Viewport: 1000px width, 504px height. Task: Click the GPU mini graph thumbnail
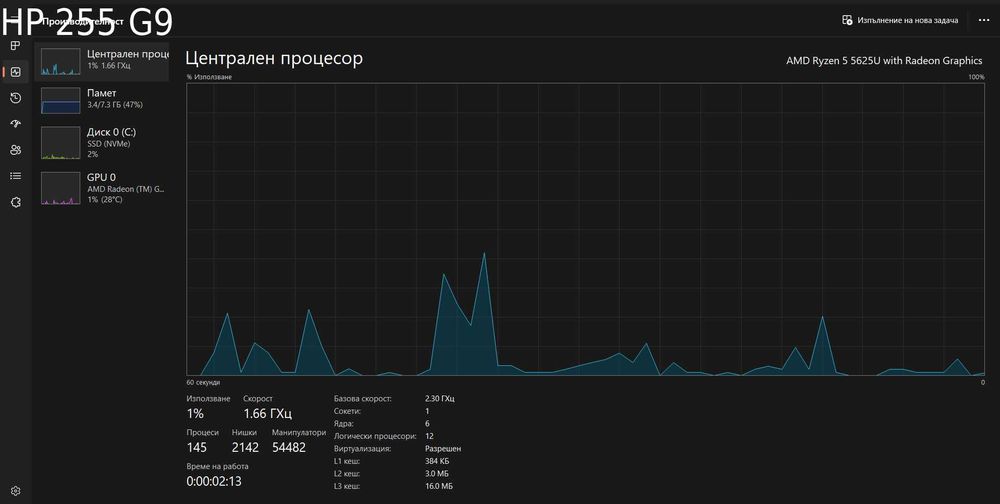click(61, 188)
